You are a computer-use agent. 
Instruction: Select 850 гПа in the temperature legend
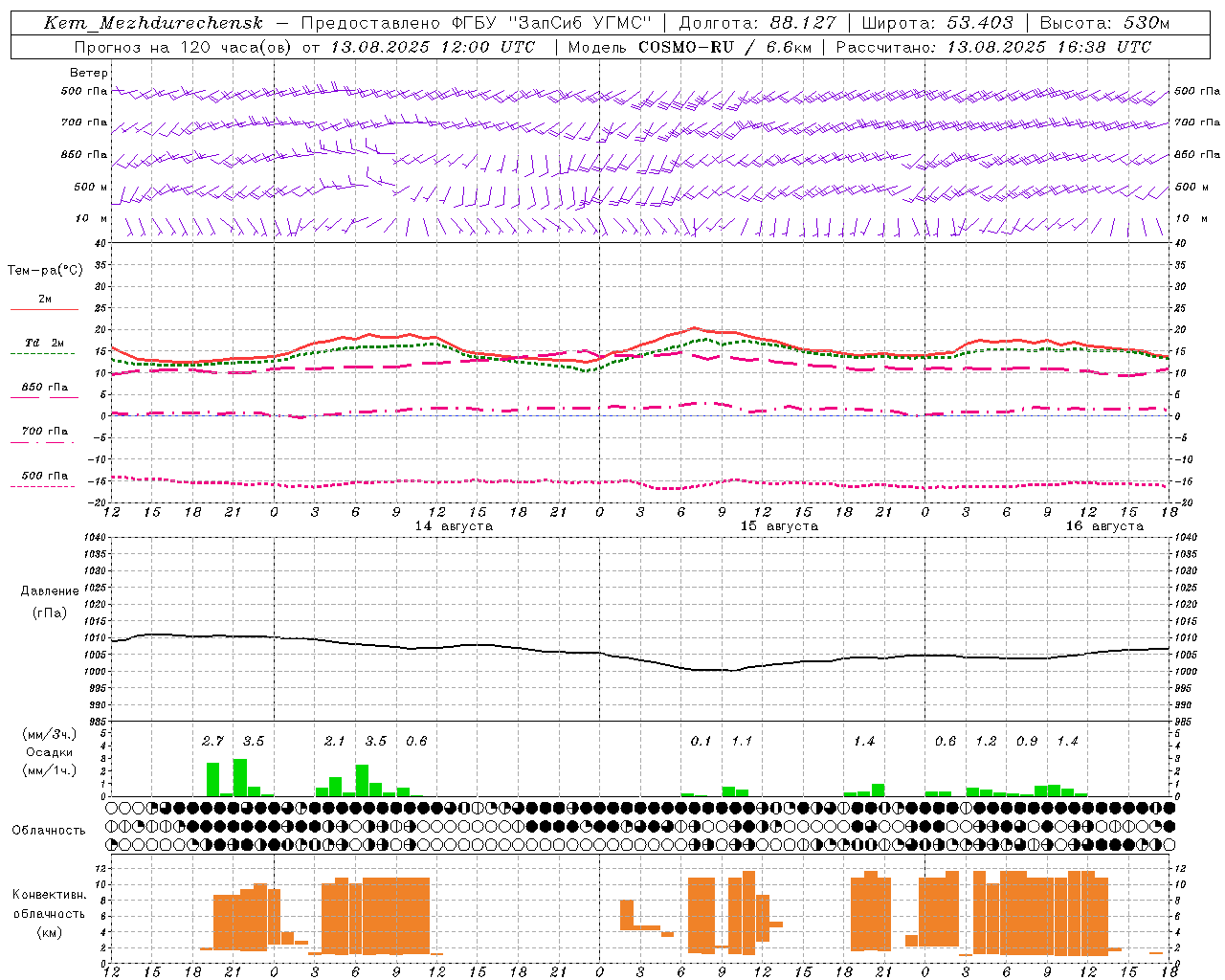pos(45,387)
